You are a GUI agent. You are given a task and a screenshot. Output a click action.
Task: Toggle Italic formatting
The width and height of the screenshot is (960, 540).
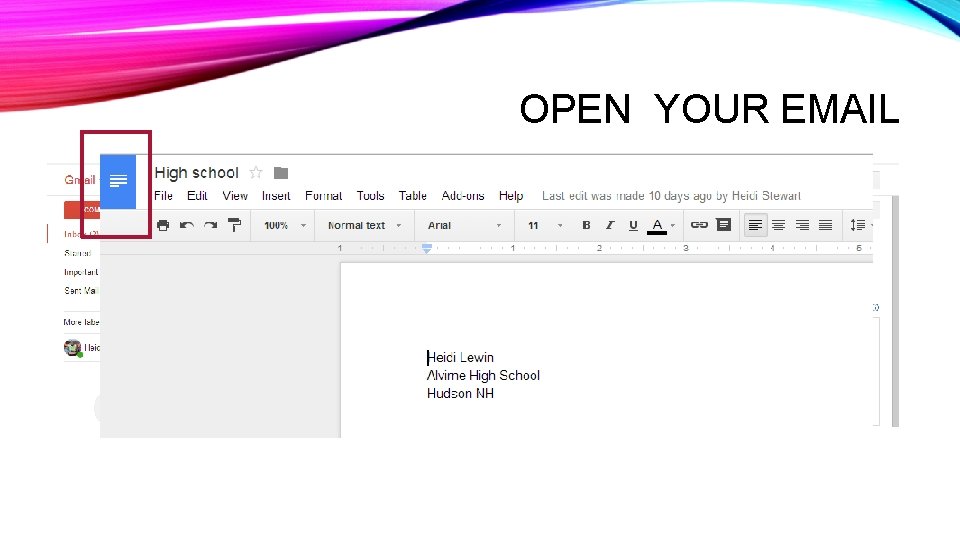(x=610, y=225)
